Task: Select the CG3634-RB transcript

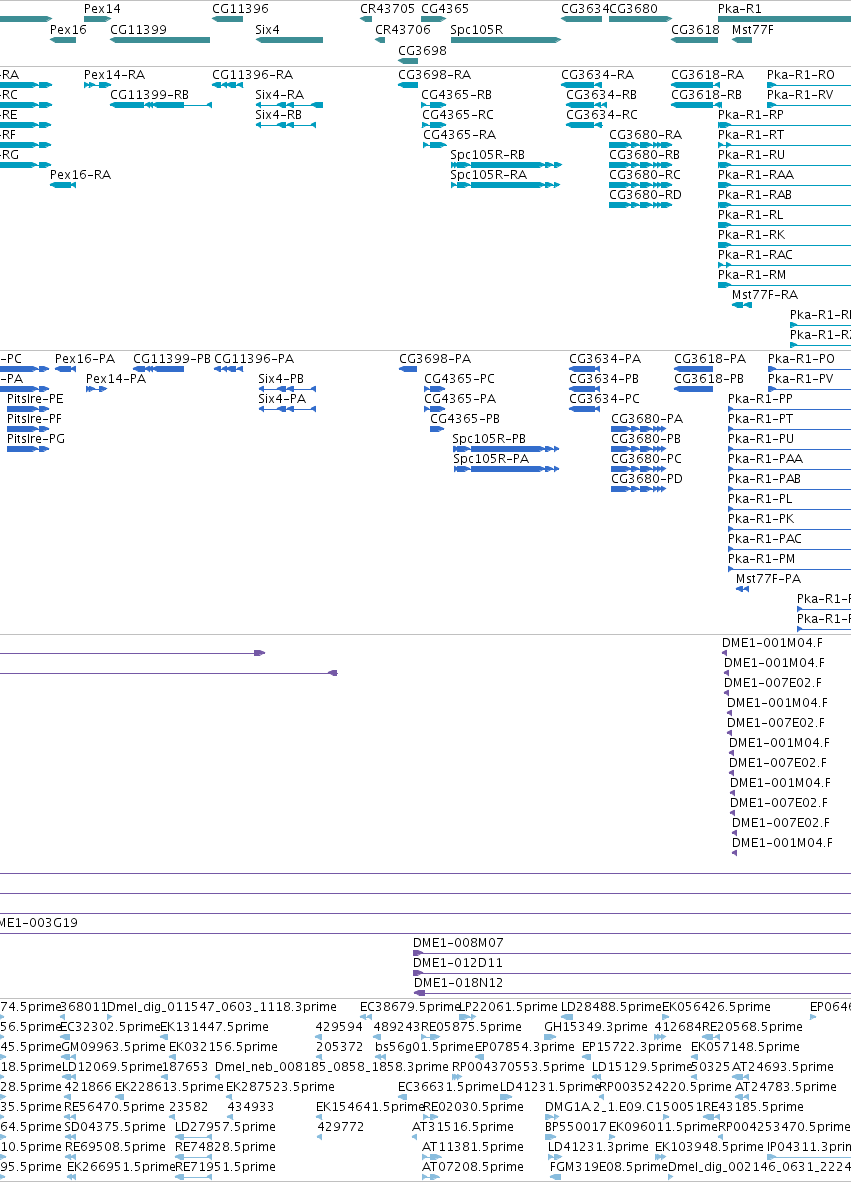Action: (586, 105)
